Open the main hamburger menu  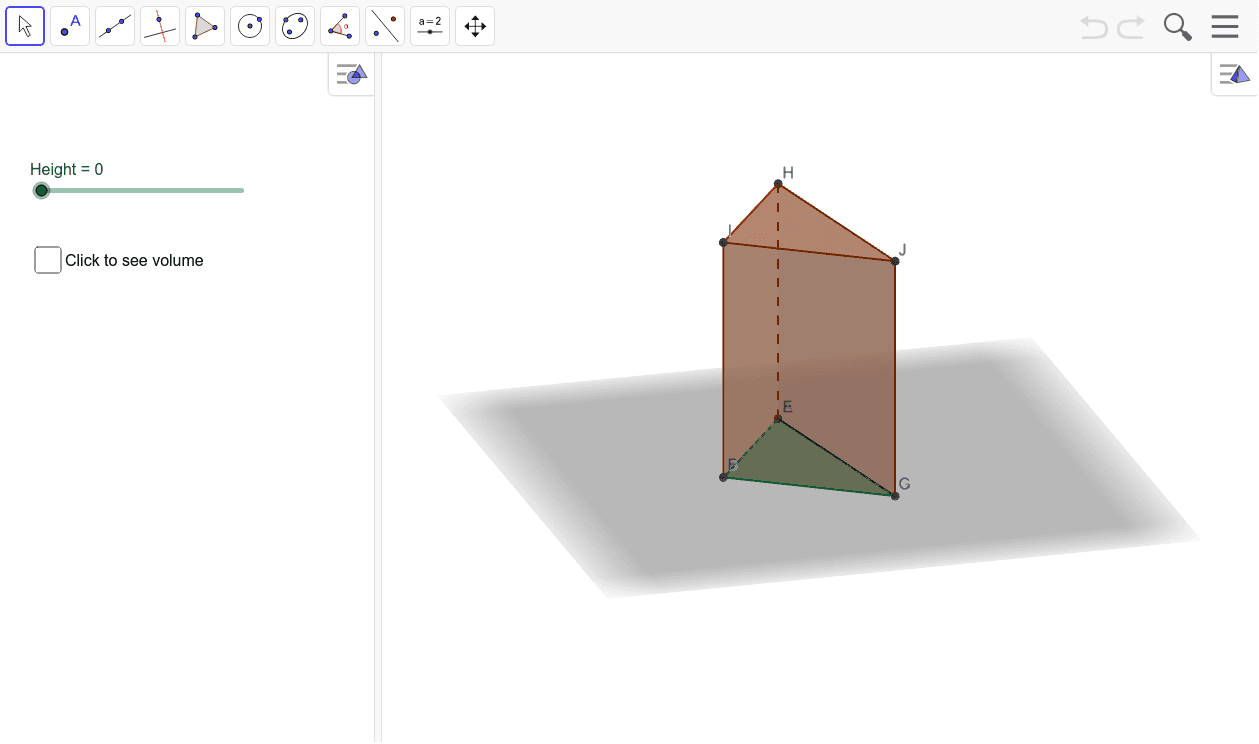point(1224,26)
